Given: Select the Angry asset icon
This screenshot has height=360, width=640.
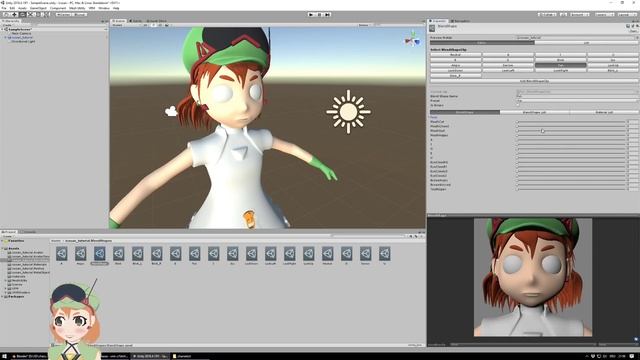Looking at the screenshot, I should click(80, 256).
